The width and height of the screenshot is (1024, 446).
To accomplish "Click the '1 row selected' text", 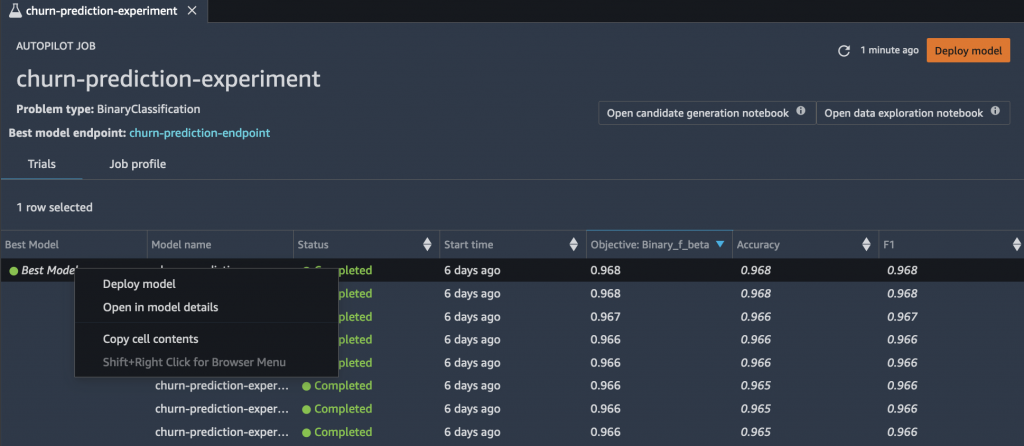I will [54, 208].
